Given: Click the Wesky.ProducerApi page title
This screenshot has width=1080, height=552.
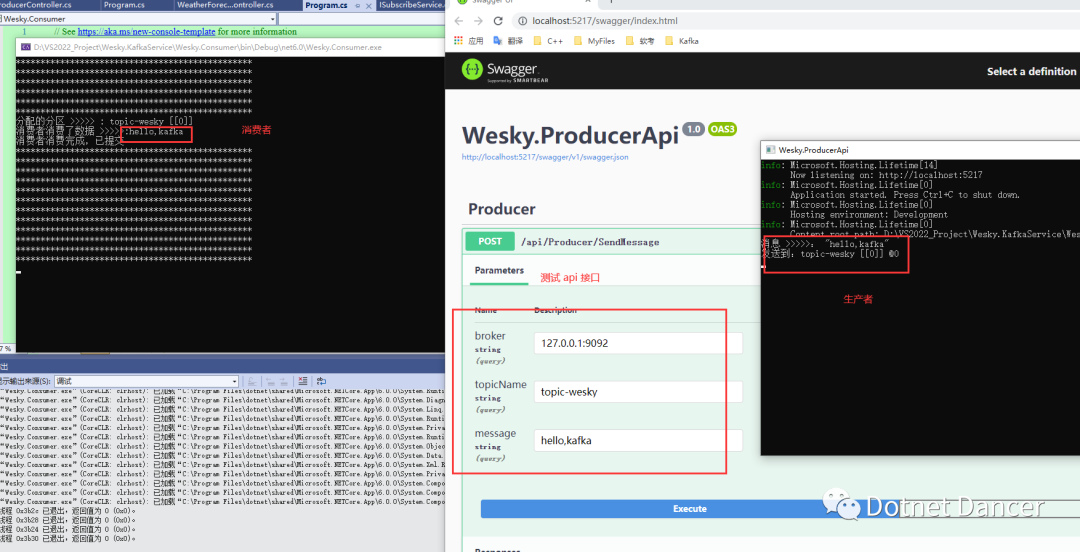Looking at the screenshot, I should click(570, 135).
